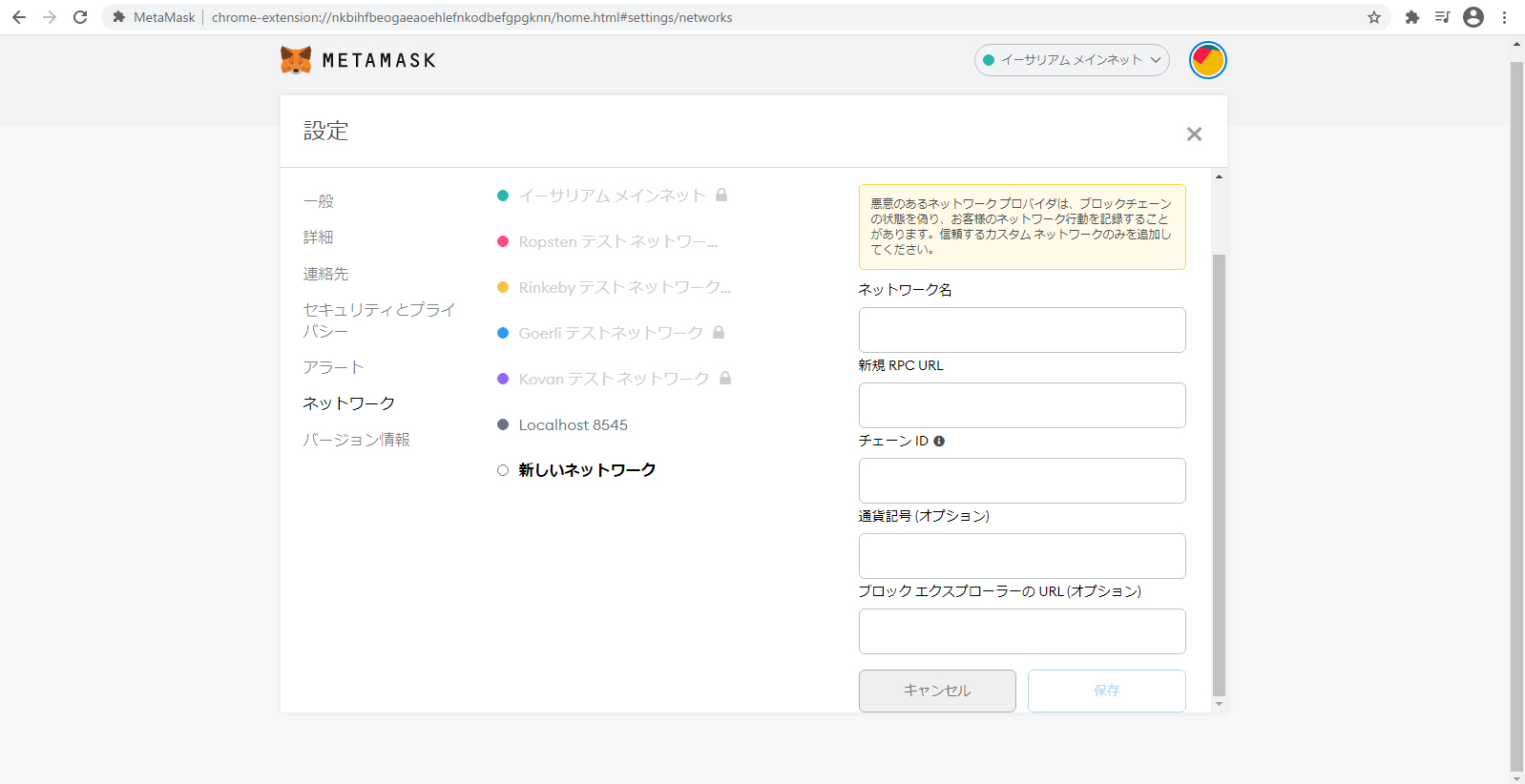
Task: Click the 新規 RPC URL input field
Action: [1022, 405]
